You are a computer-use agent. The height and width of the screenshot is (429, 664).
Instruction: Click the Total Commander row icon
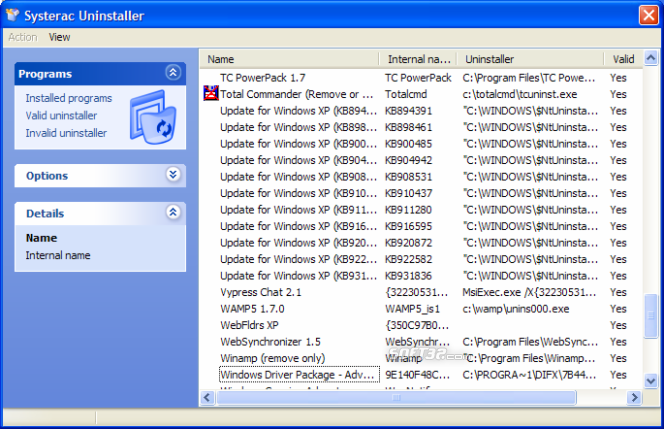click(x=211, y=93)
